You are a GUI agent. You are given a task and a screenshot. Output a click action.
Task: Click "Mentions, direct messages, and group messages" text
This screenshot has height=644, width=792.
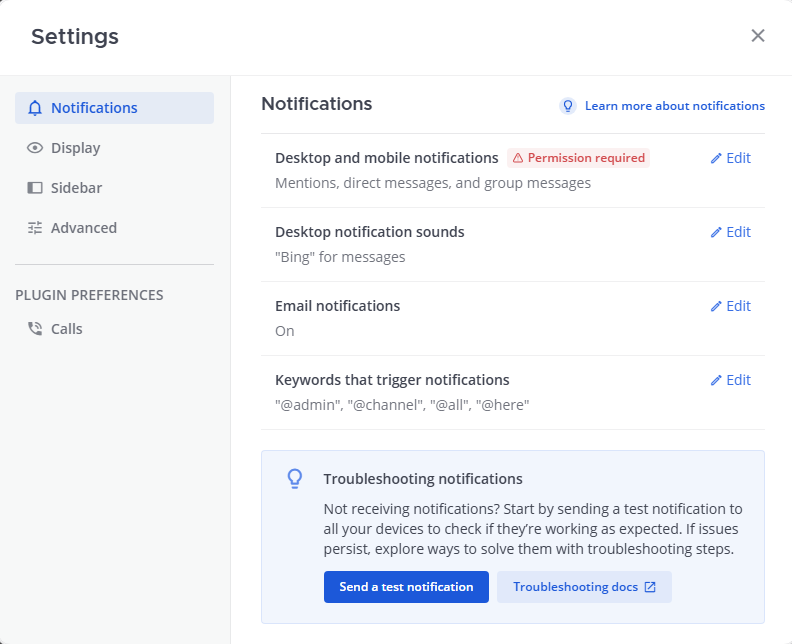point(433,183)
